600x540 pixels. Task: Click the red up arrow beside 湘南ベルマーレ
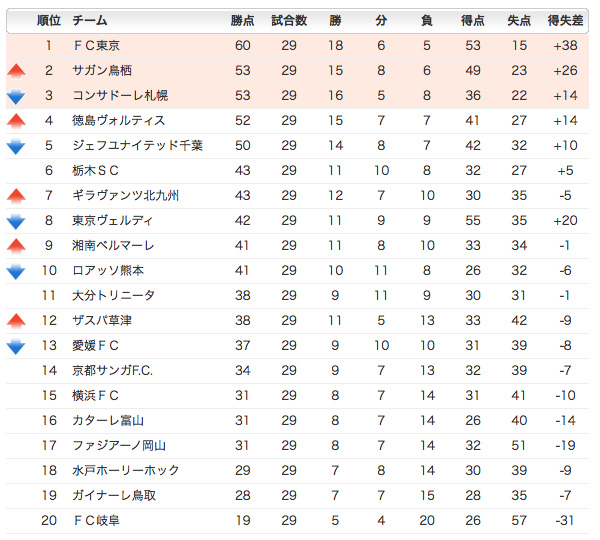tap(16, 246)
